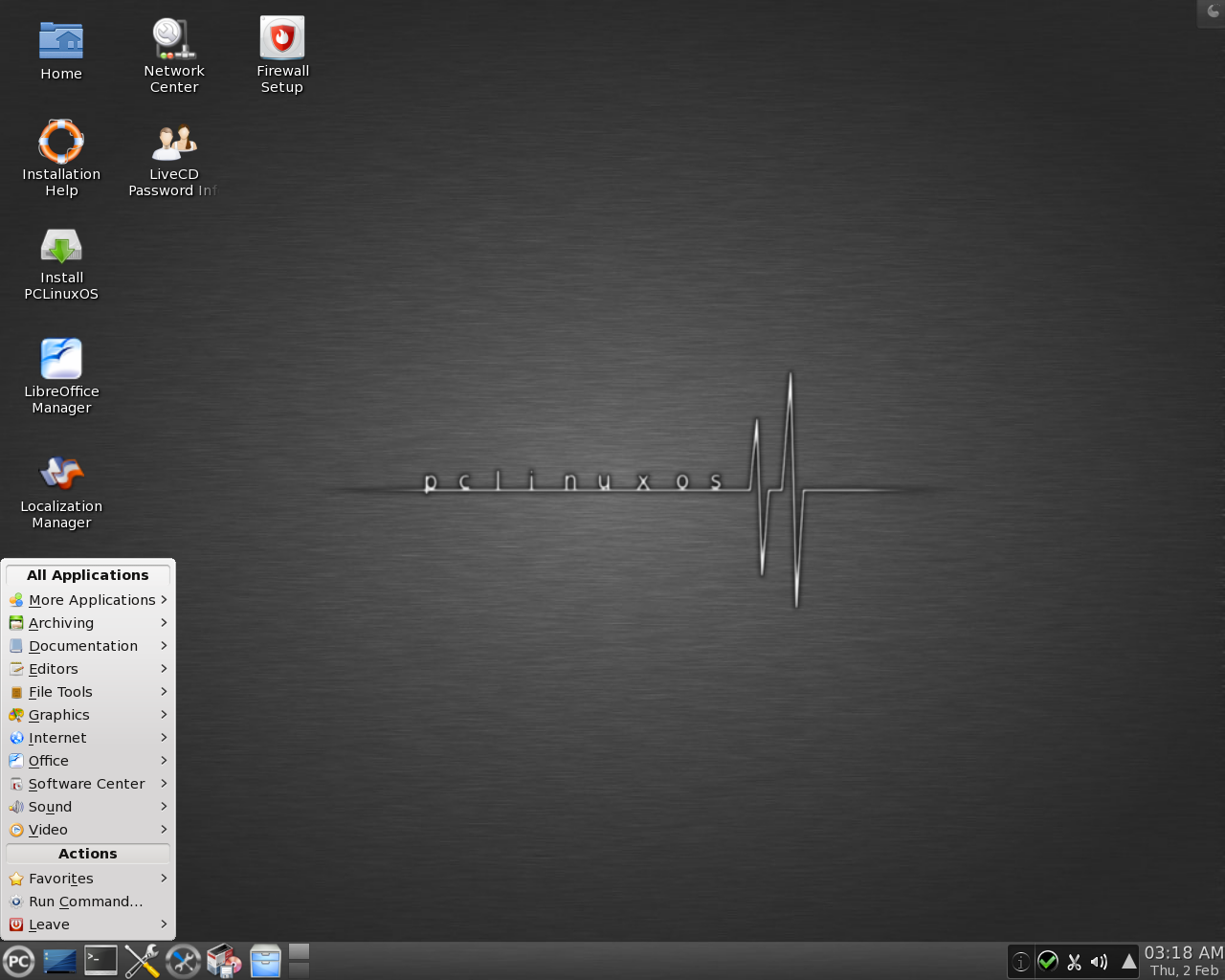Open the Installation Help lifebuoy icon
This screenshot has height=980, width=1225.
tap(61, 142)
